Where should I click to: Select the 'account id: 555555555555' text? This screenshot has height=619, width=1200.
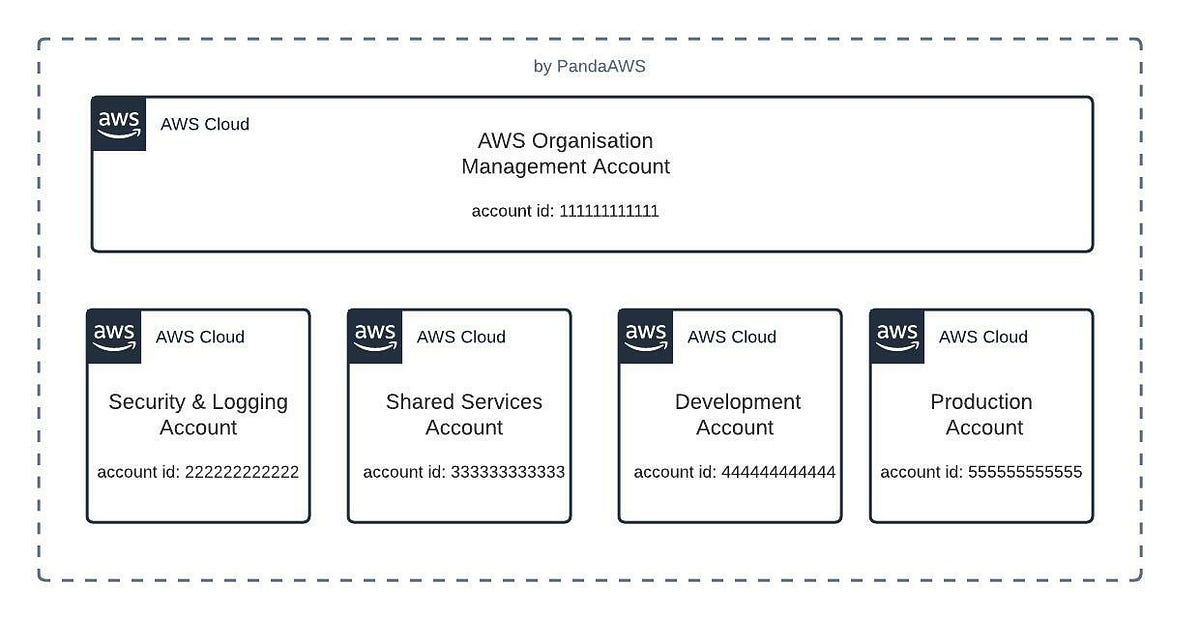tap(981, 472)
